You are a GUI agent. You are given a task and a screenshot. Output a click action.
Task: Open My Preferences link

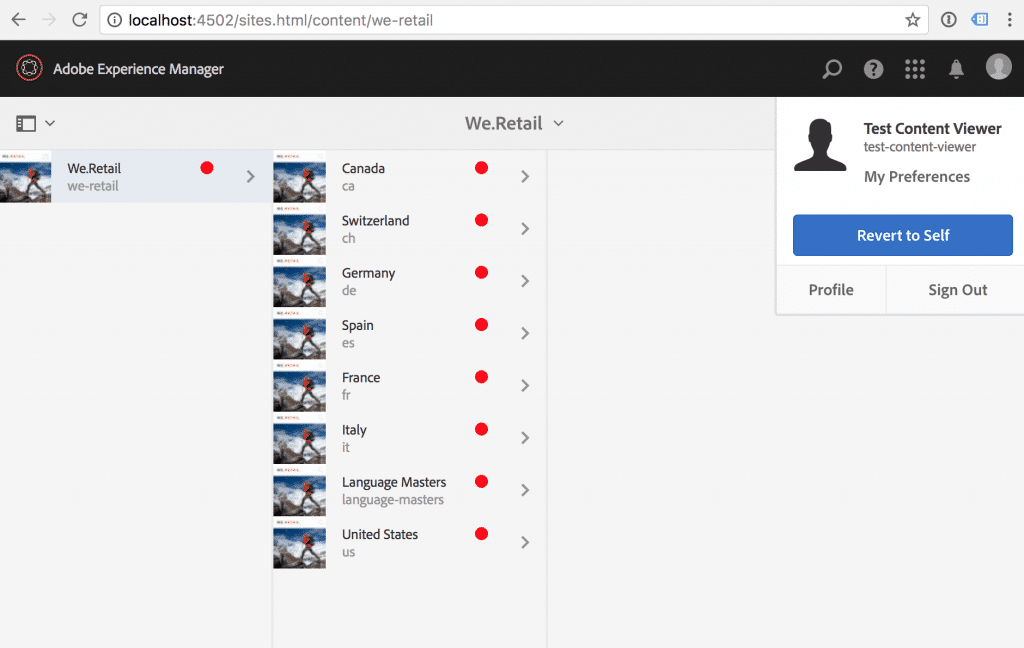tap(916, 176)
